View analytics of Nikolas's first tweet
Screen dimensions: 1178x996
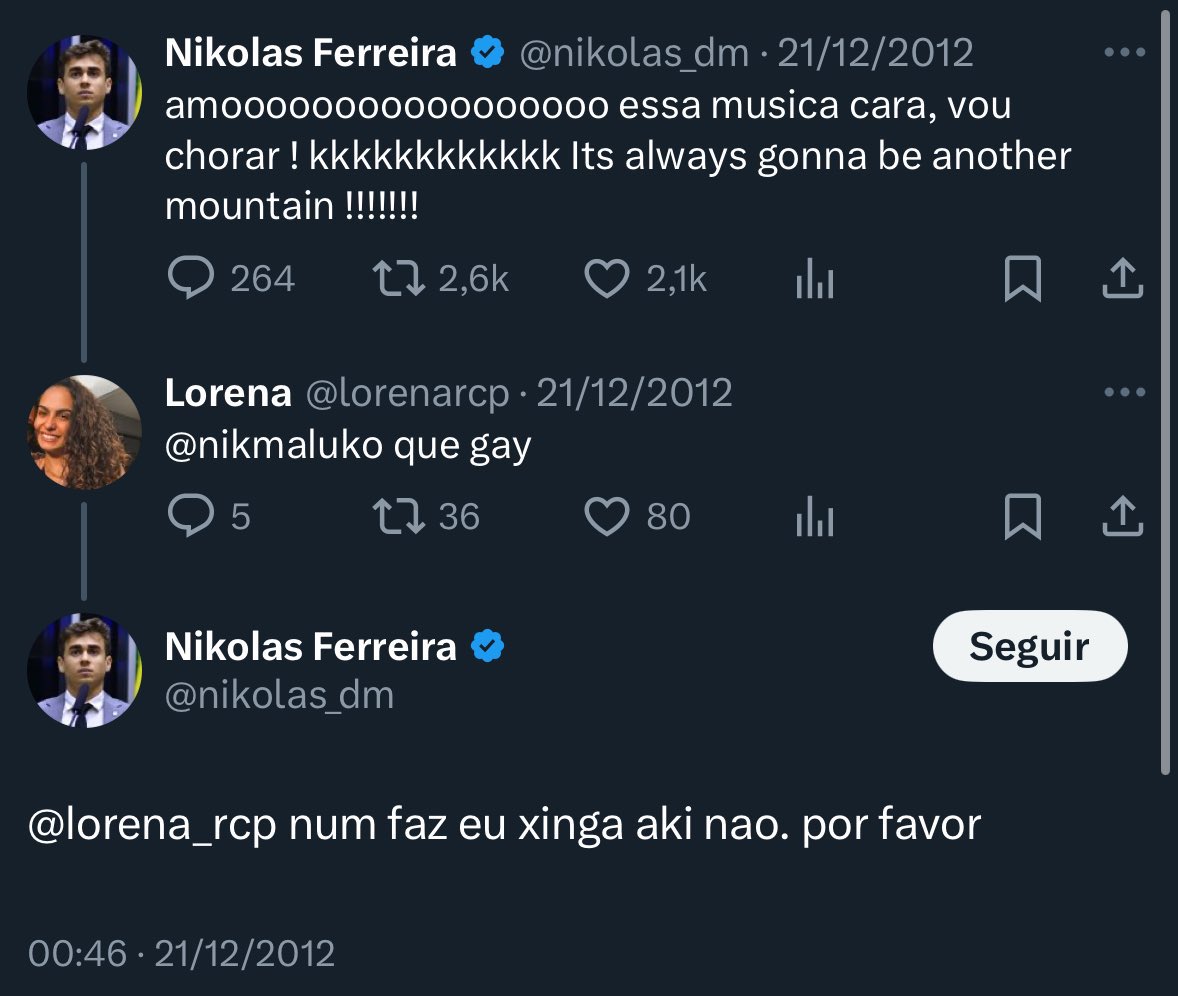click(814, 278)
